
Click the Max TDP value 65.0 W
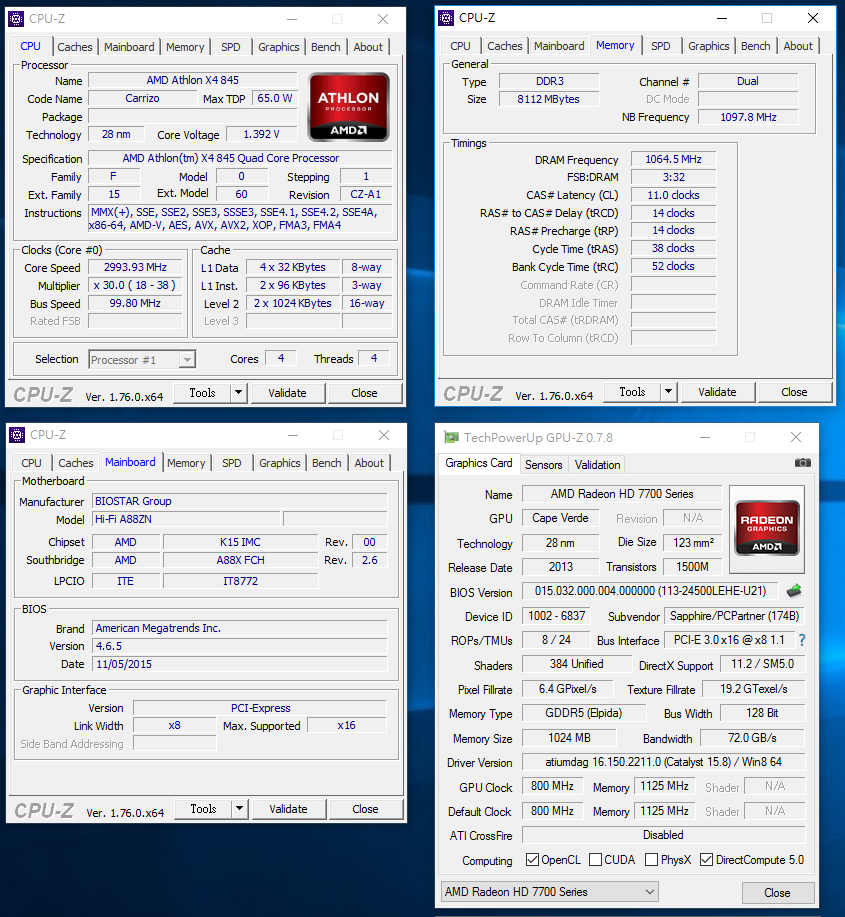275,98
